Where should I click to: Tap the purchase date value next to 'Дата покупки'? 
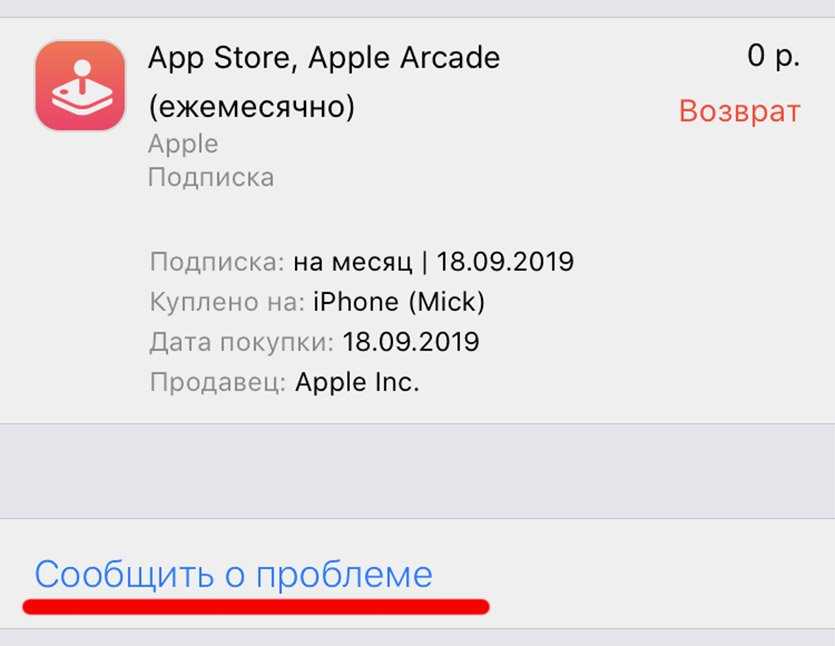pyautogui.click(x=411, y=342)
